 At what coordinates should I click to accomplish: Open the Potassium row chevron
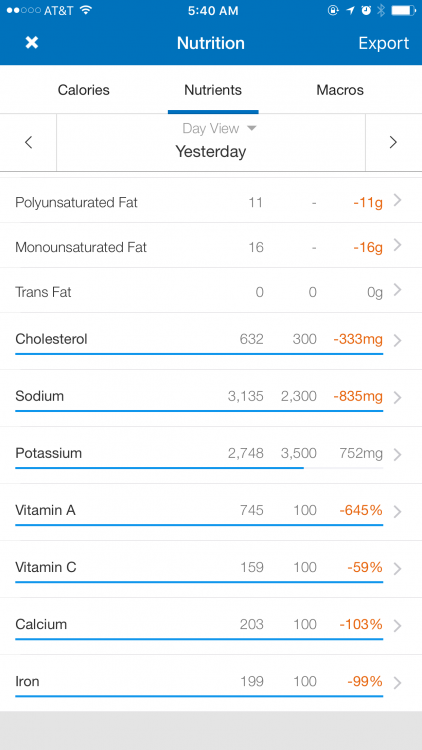click(x=397, y=454)
